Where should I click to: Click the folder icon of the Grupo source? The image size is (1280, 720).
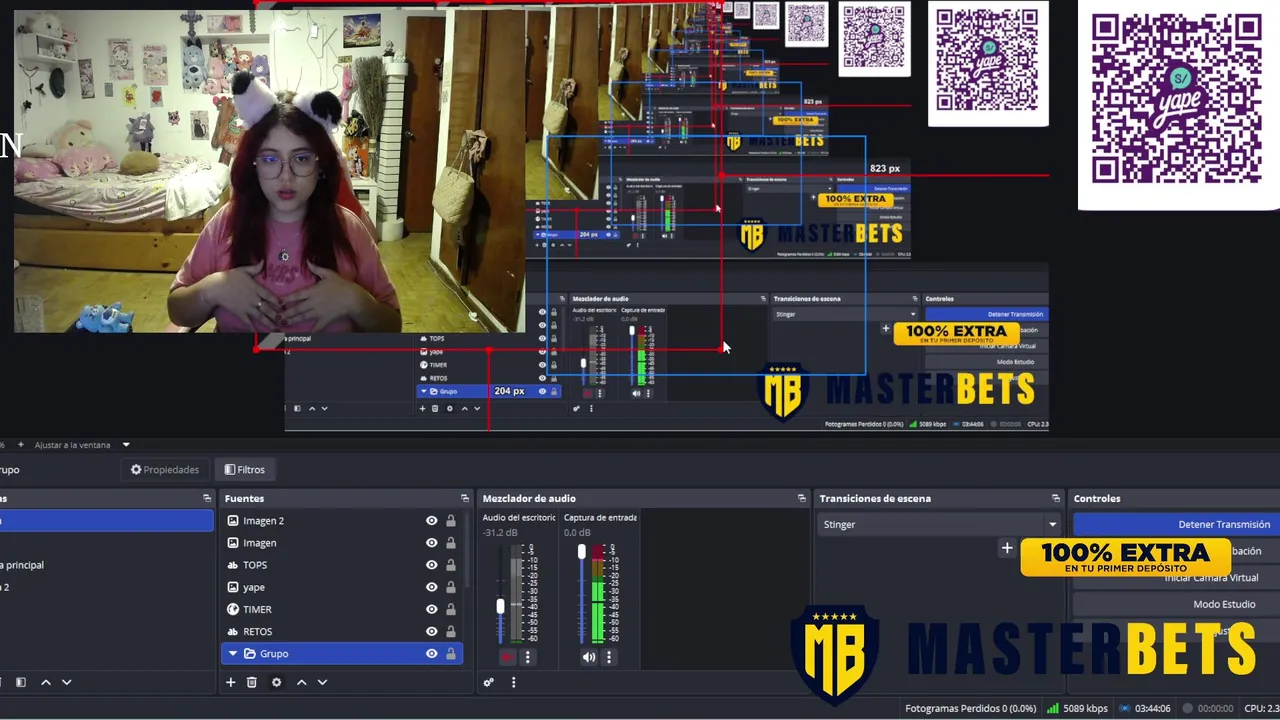(x=250, y=654)
